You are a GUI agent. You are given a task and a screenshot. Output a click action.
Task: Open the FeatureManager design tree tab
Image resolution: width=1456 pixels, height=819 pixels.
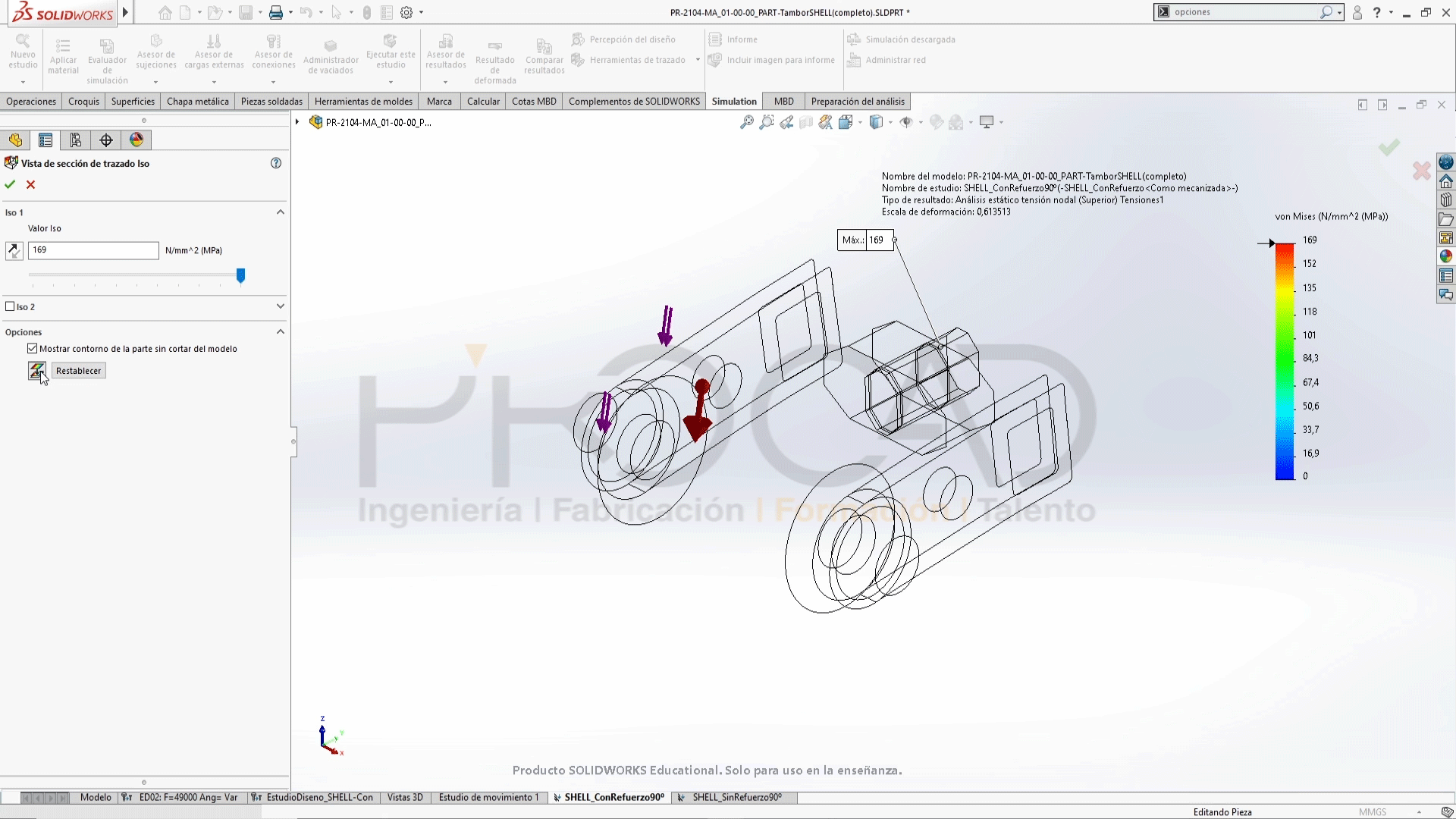tap(15, 140)
